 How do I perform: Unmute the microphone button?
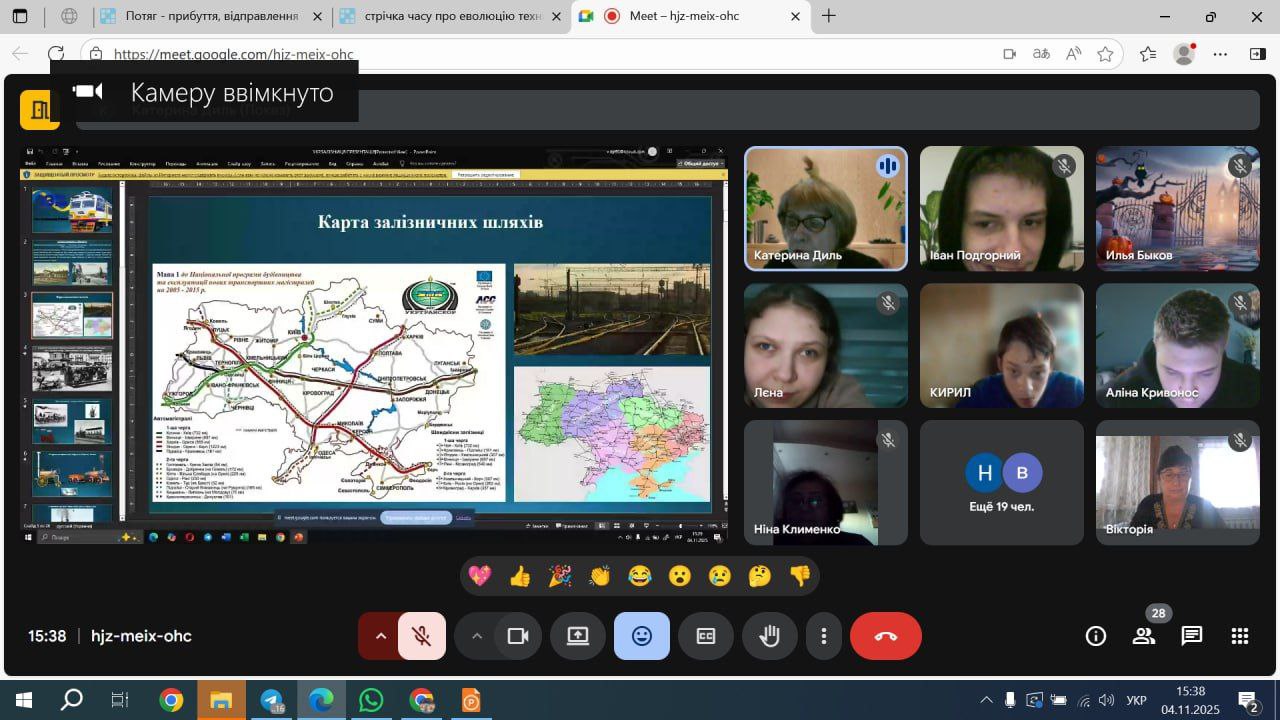422,636
